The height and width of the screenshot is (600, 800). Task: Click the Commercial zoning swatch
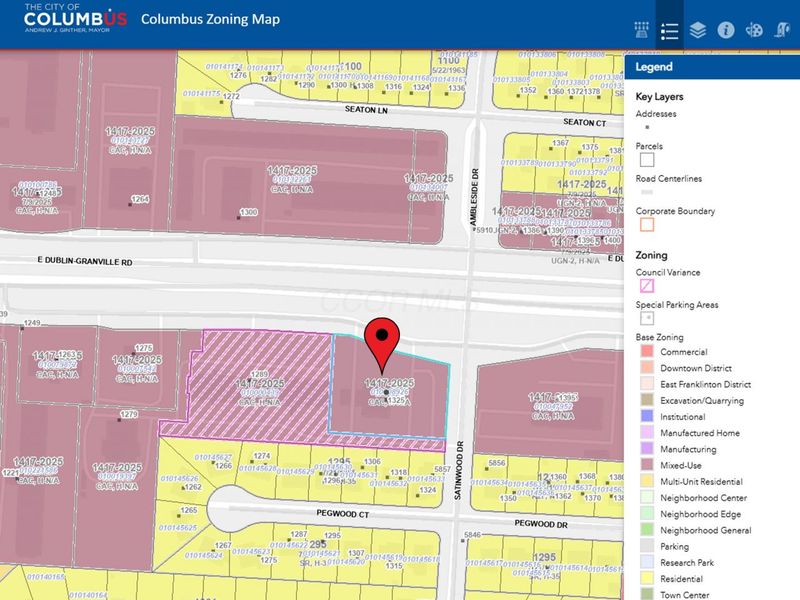tap(646, 352)
